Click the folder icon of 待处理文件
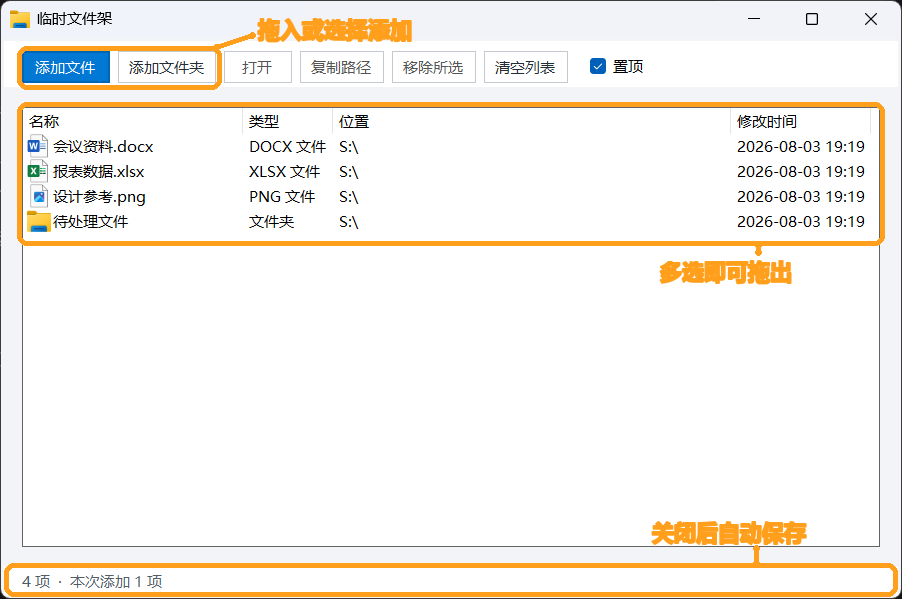902x599 pixels. pos(39,222)
